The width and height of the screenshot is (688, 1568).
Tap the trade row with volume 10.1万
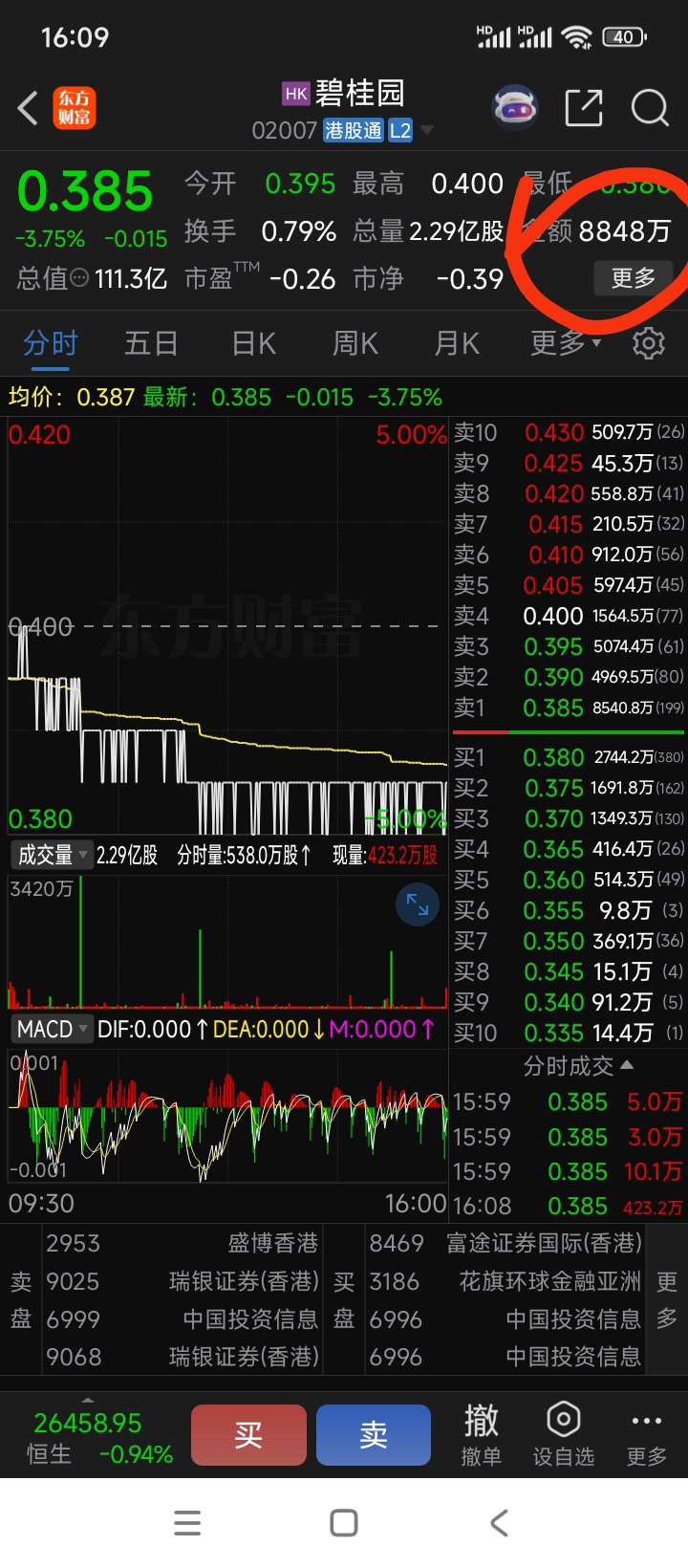pos(569,1171)
